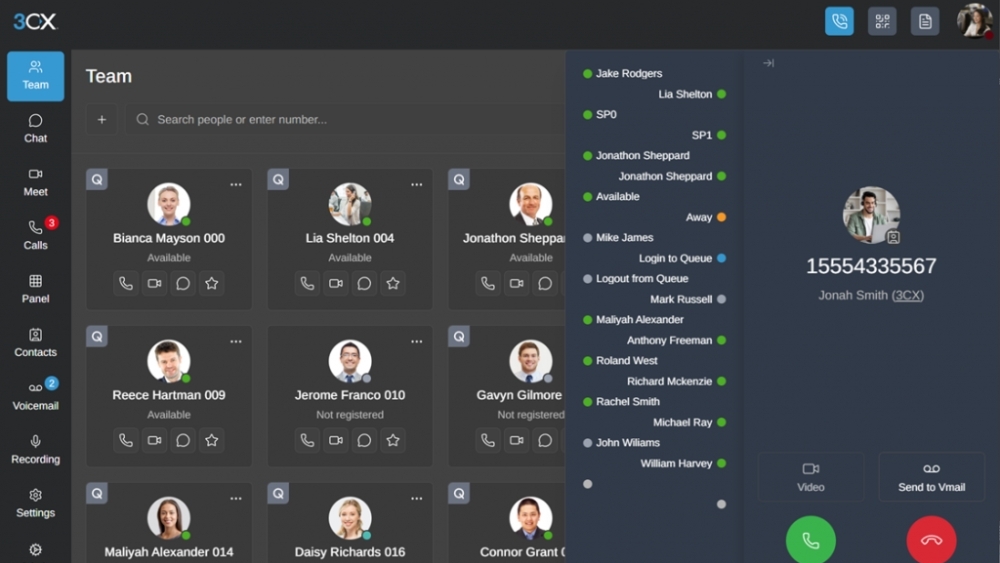The width and height of the screenshot is (1000, 563).
Task: Open more options for Jerome Franco card
Action: coord(416,341)
